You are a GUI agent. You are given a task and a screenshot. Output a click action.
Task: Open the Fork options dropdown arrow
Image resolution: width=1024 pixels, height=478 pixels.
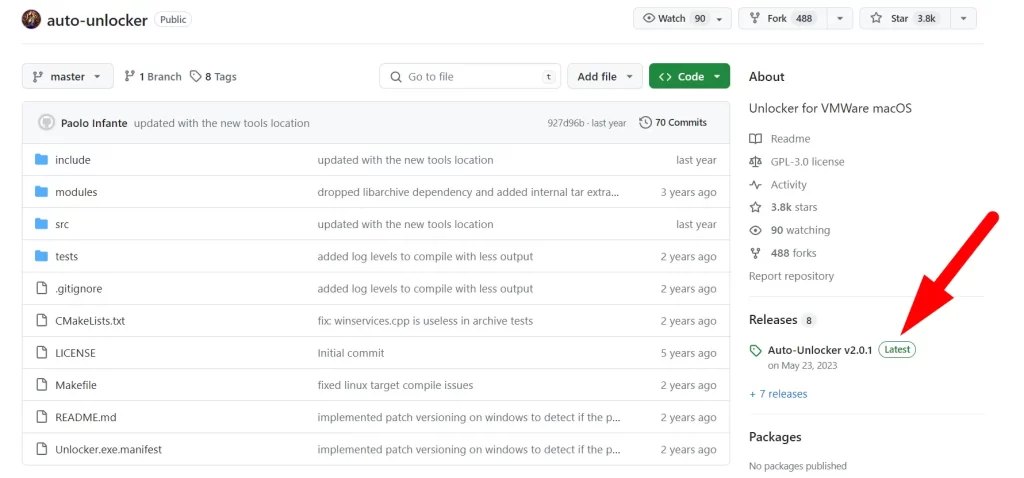pos(840,19)
